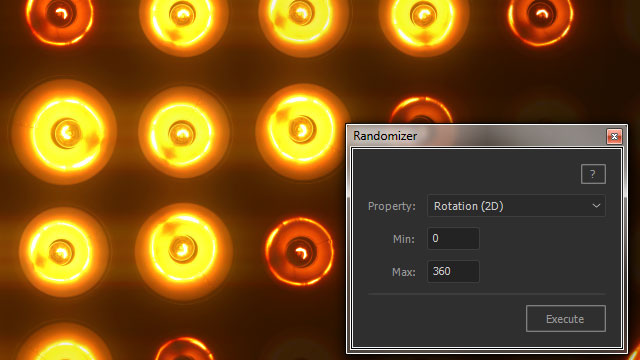Click the Min: label
The height and width of the screenshot is (360, 640).
pos(404,239)
